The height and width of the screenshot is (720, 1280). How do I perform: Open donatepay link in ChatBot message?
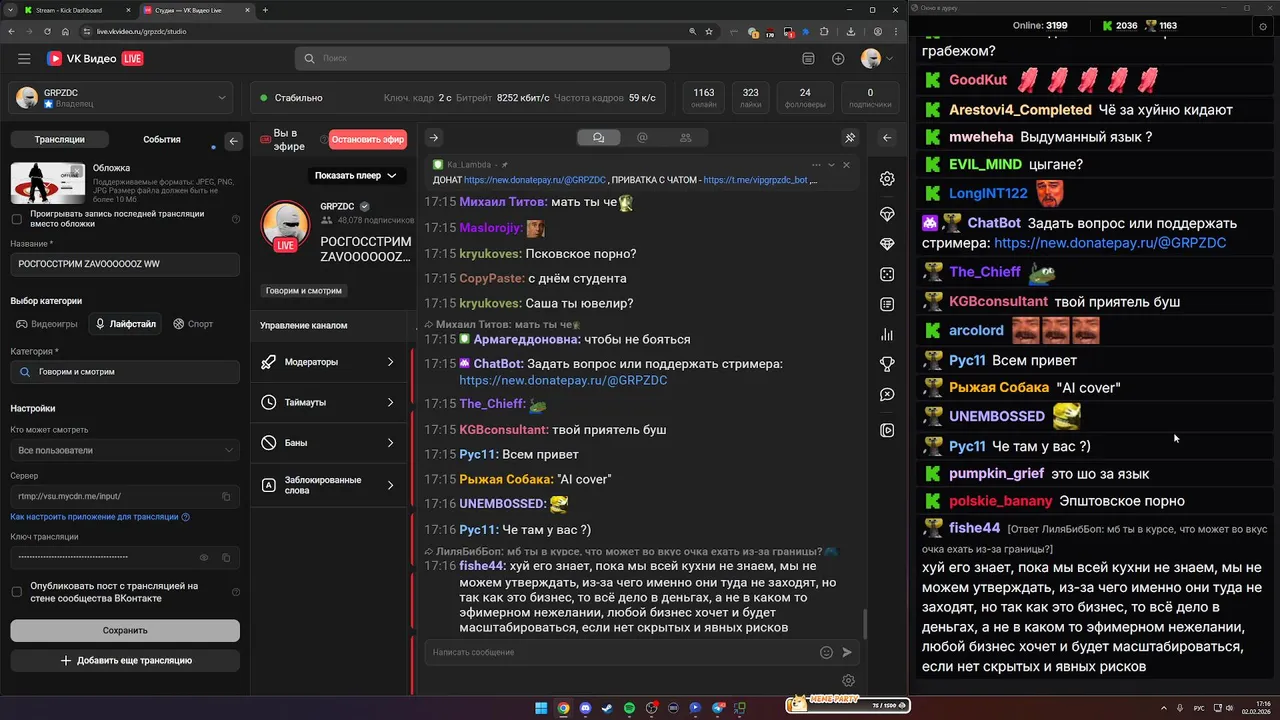(x=563, y=381)
